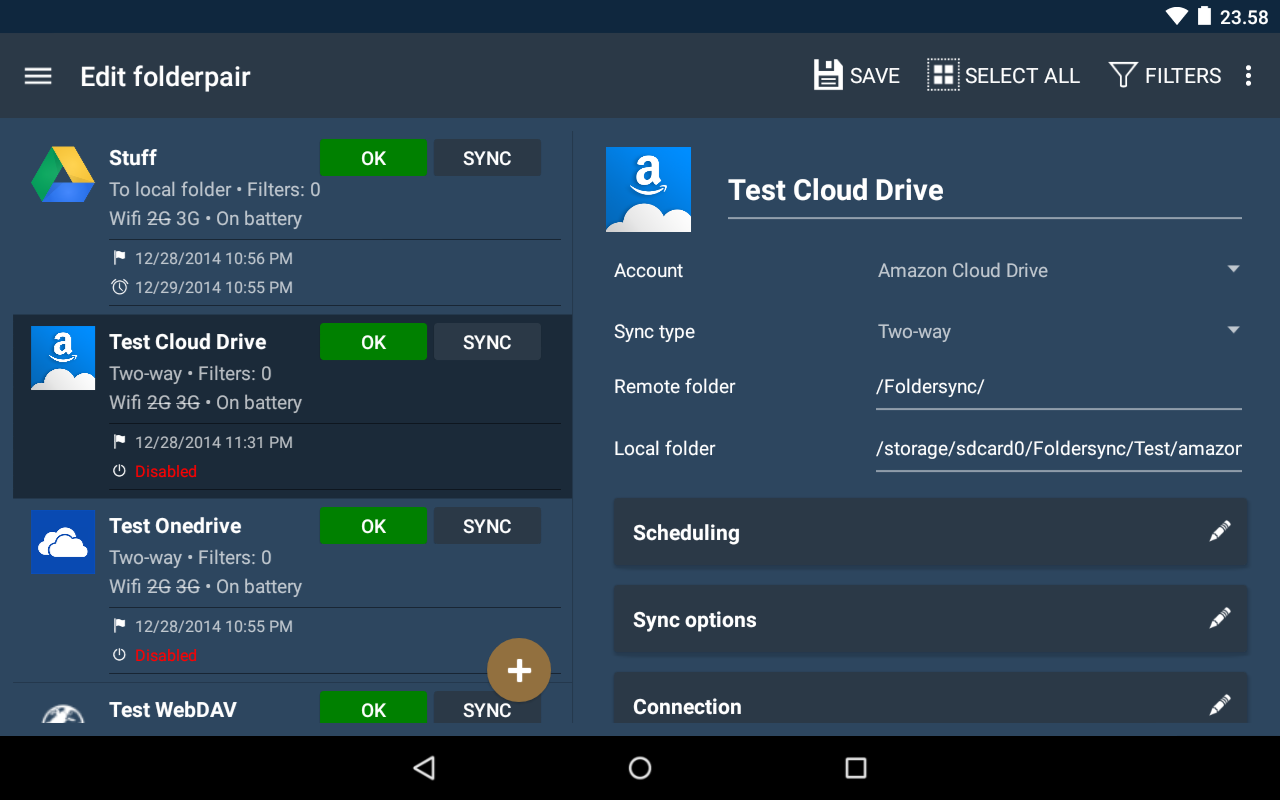This screenshot has height=800, width=1280.
Task: Open the navigation drawer
Action: pyautogui.click(x=37, y=75)
